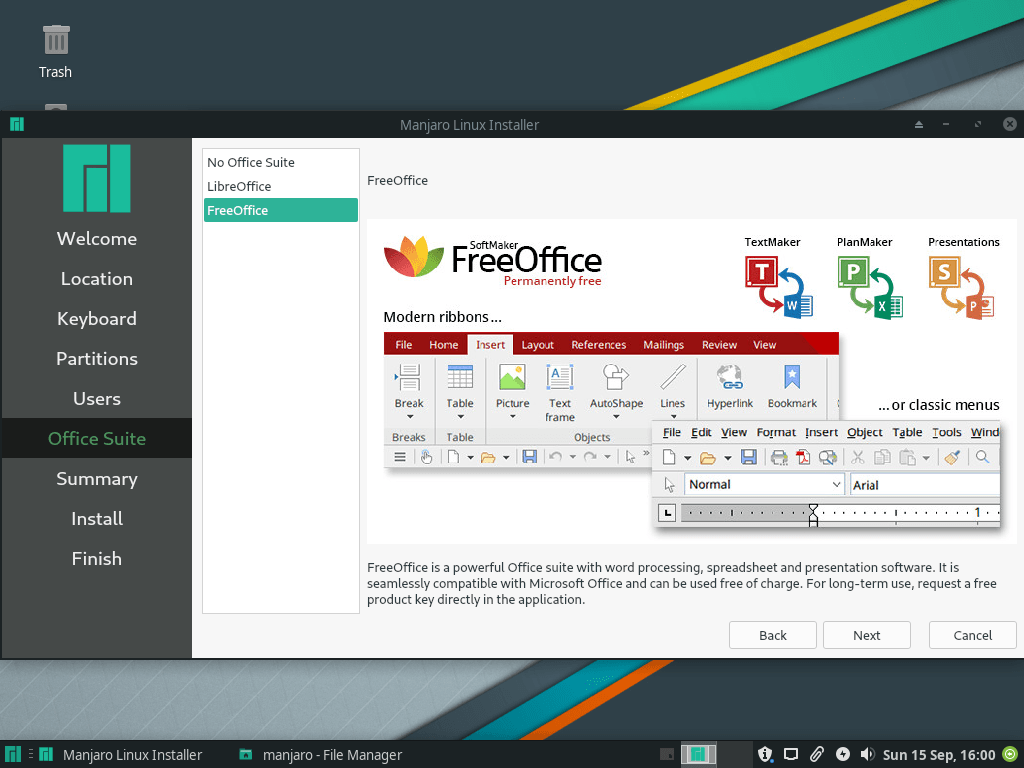Open the display tray icon

(791, 754)
